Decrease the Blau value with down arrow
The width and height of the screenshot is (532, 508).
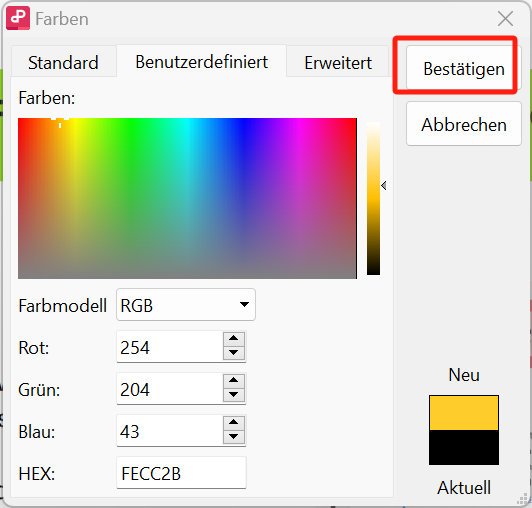pos(233,437)
